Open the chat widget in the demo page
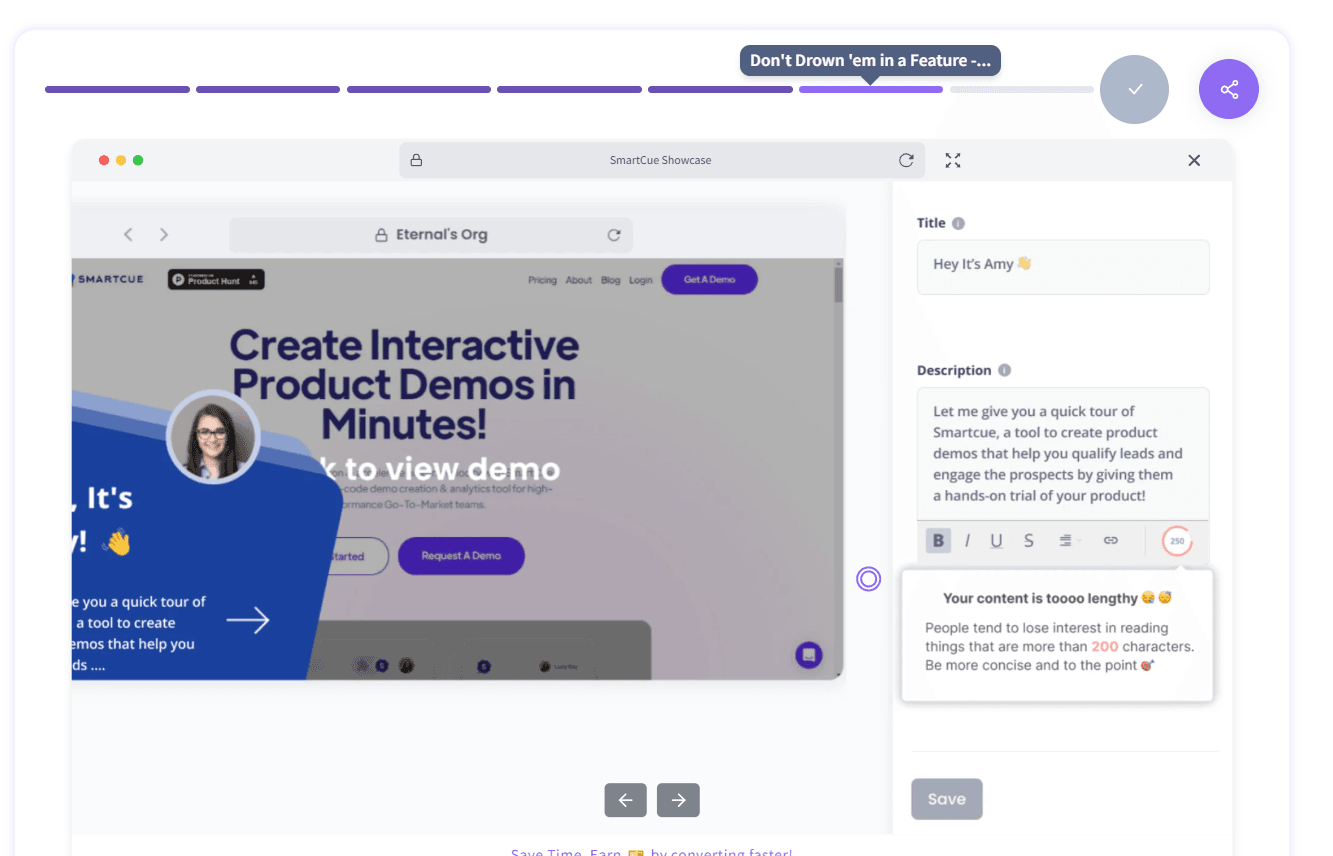Image resolution: width=1333 pixels, height=856 pixels. click(809, 655)
